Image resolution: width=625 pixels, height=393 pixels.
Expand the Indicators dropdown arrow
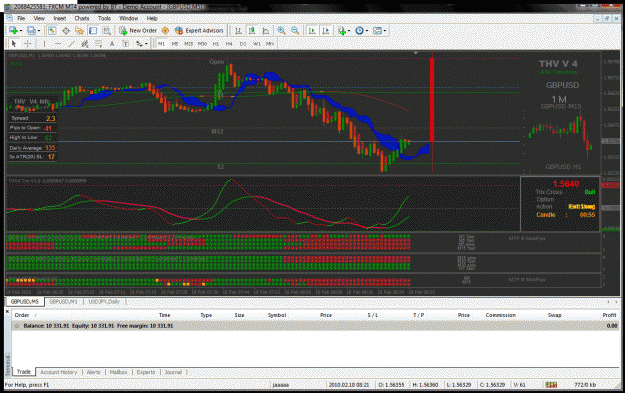coord(349,31)
